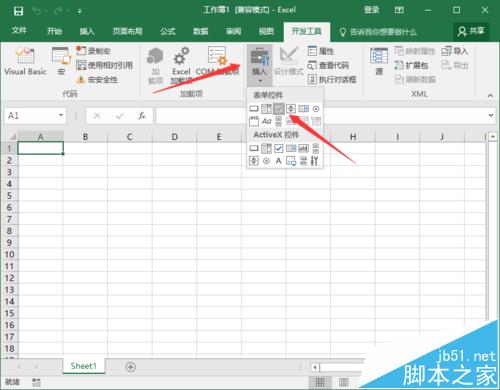Select ActiveX label (A) control
500x390 pixels.
tap(279, 161)
